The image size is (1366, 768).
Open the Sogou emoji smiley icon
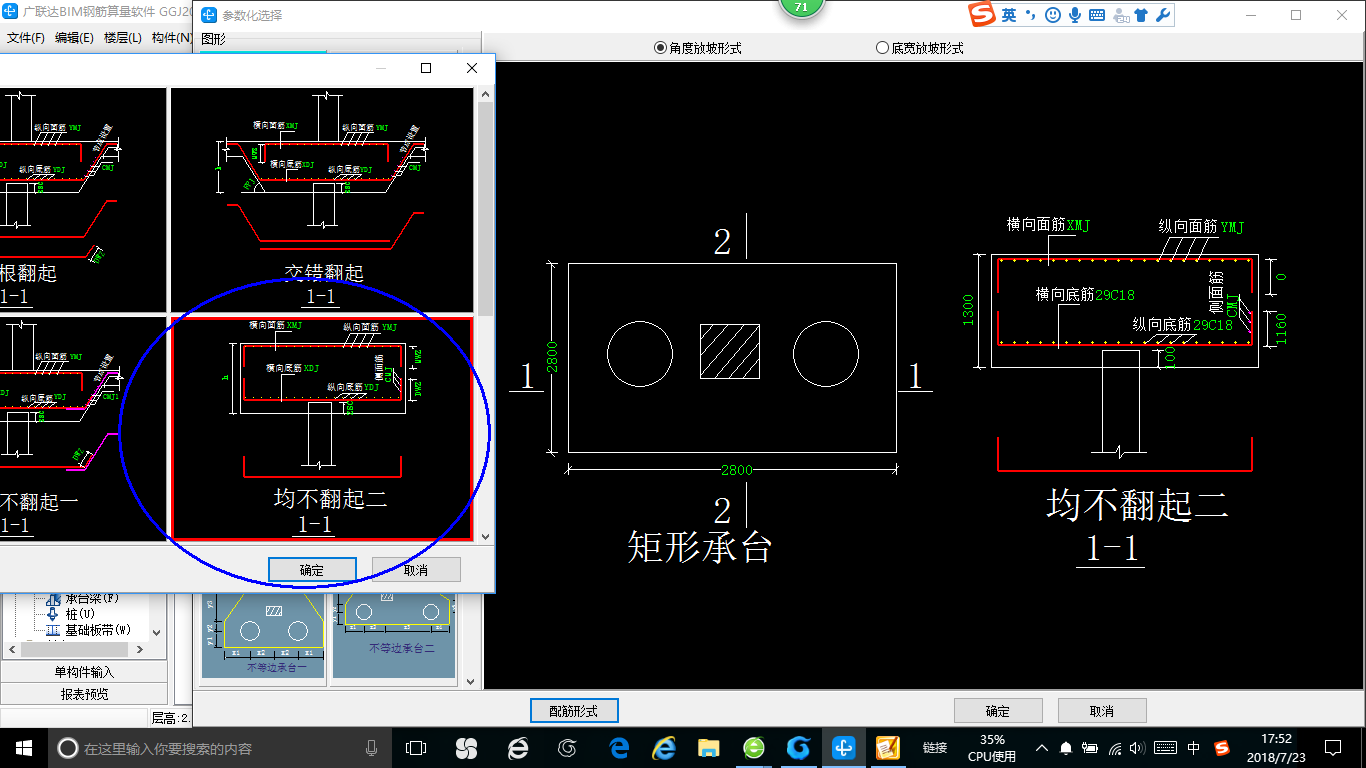coord(1053,15)
